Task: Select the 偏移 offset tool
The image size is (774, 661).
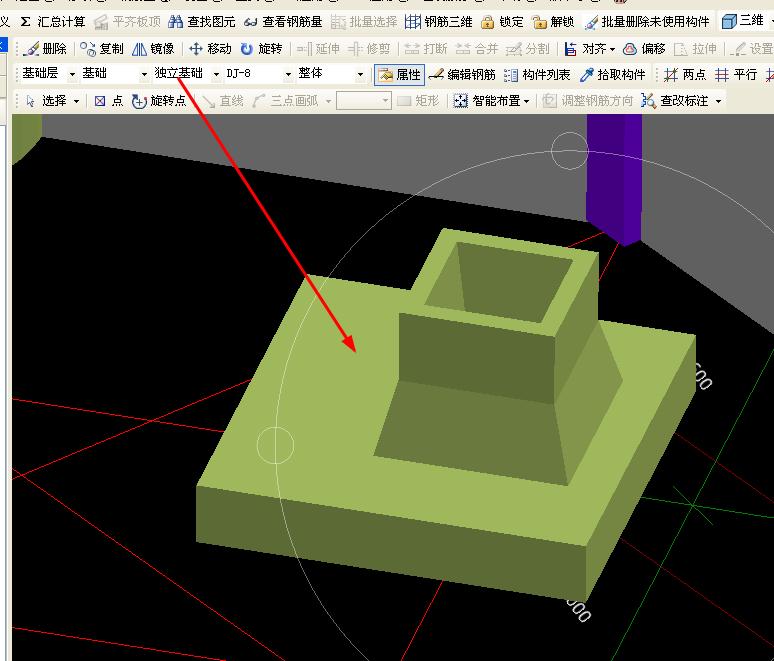Action: pyautogui.click(x=644, y=48)
